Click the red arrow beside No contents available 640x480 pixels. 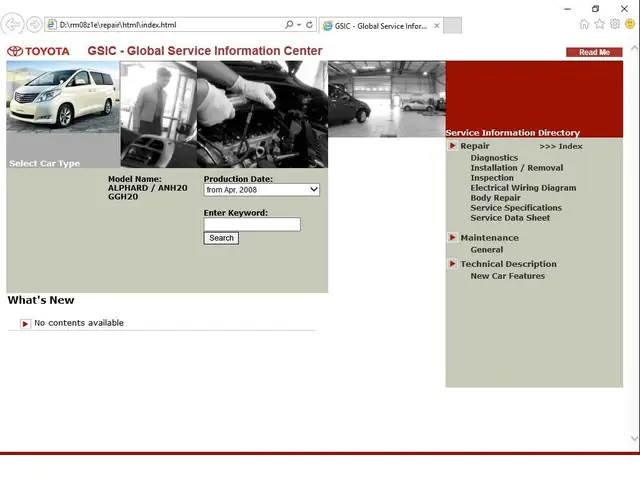(25, 324)
